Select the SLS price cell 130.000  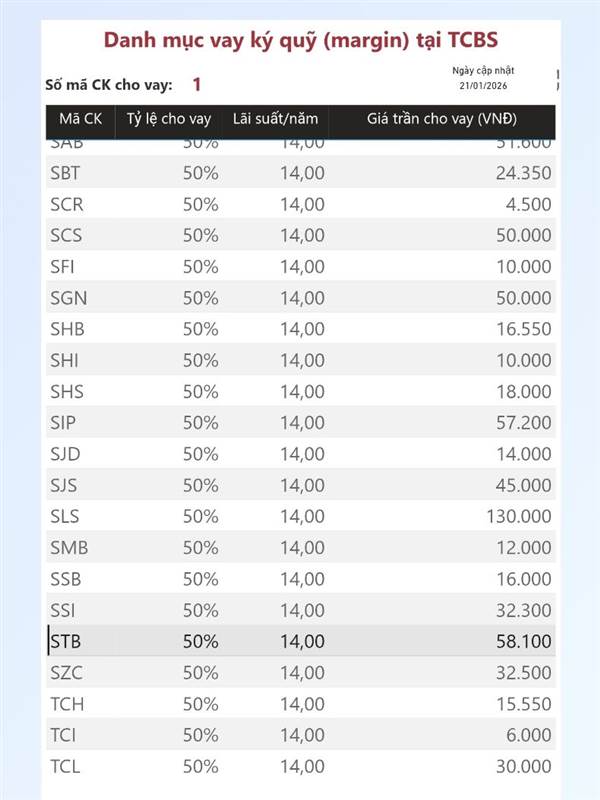click(x=518, y=517)
